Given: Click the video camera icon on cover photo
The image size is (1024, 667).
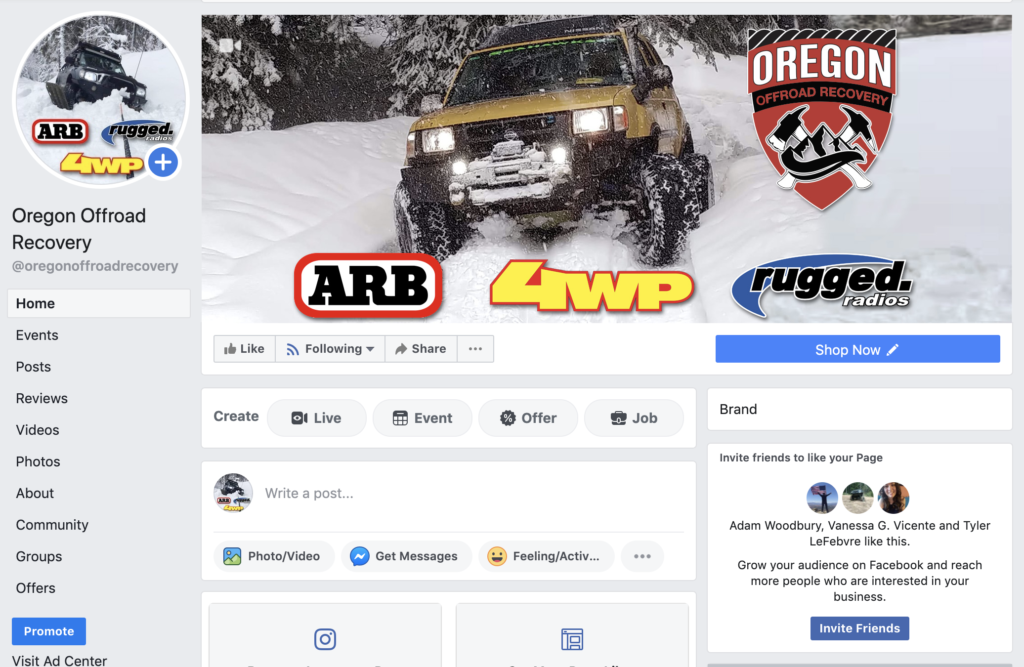Looking at the screenshot, I should point(229,45).
